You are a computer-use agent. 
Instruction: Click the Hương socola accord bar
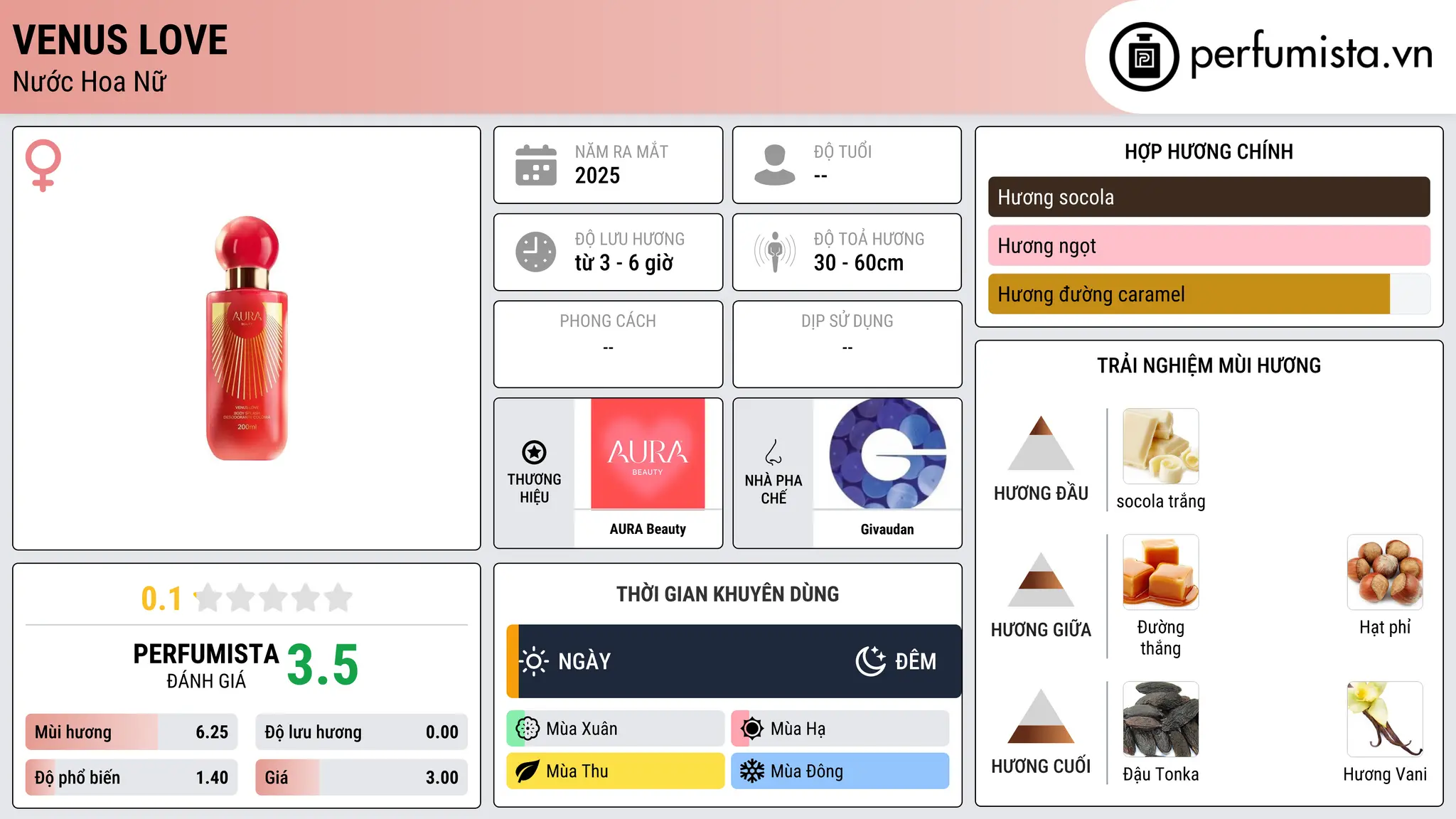1209,197
